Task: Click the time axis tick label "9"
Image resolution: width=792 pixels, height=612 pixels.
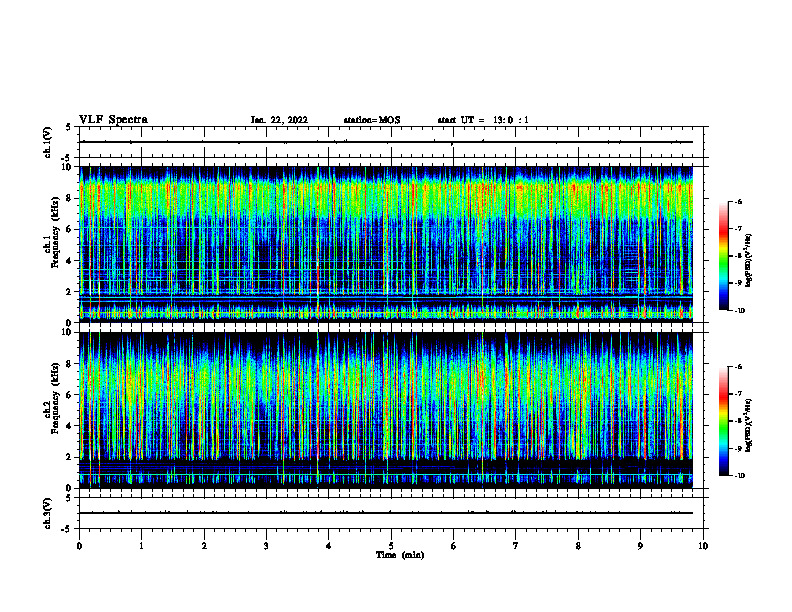Action: 640,546
